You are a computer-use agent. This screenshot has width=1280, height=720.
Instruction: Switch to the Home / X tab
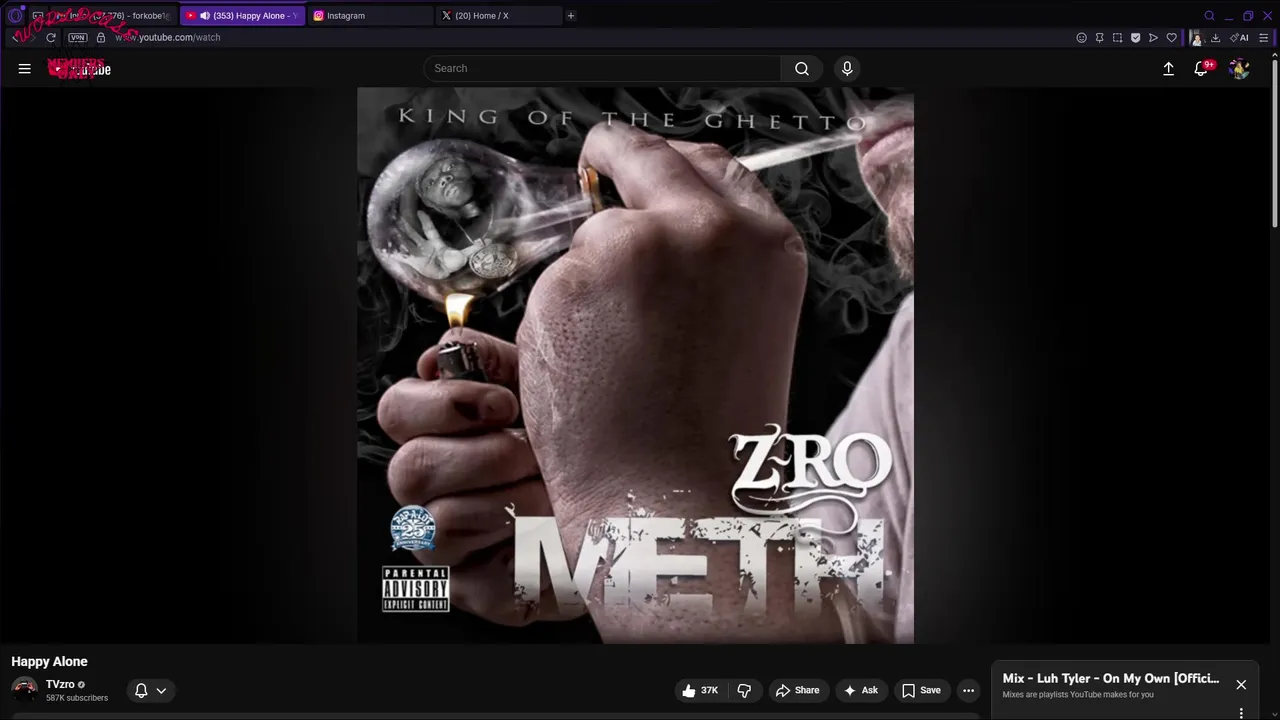pos(499,16)
